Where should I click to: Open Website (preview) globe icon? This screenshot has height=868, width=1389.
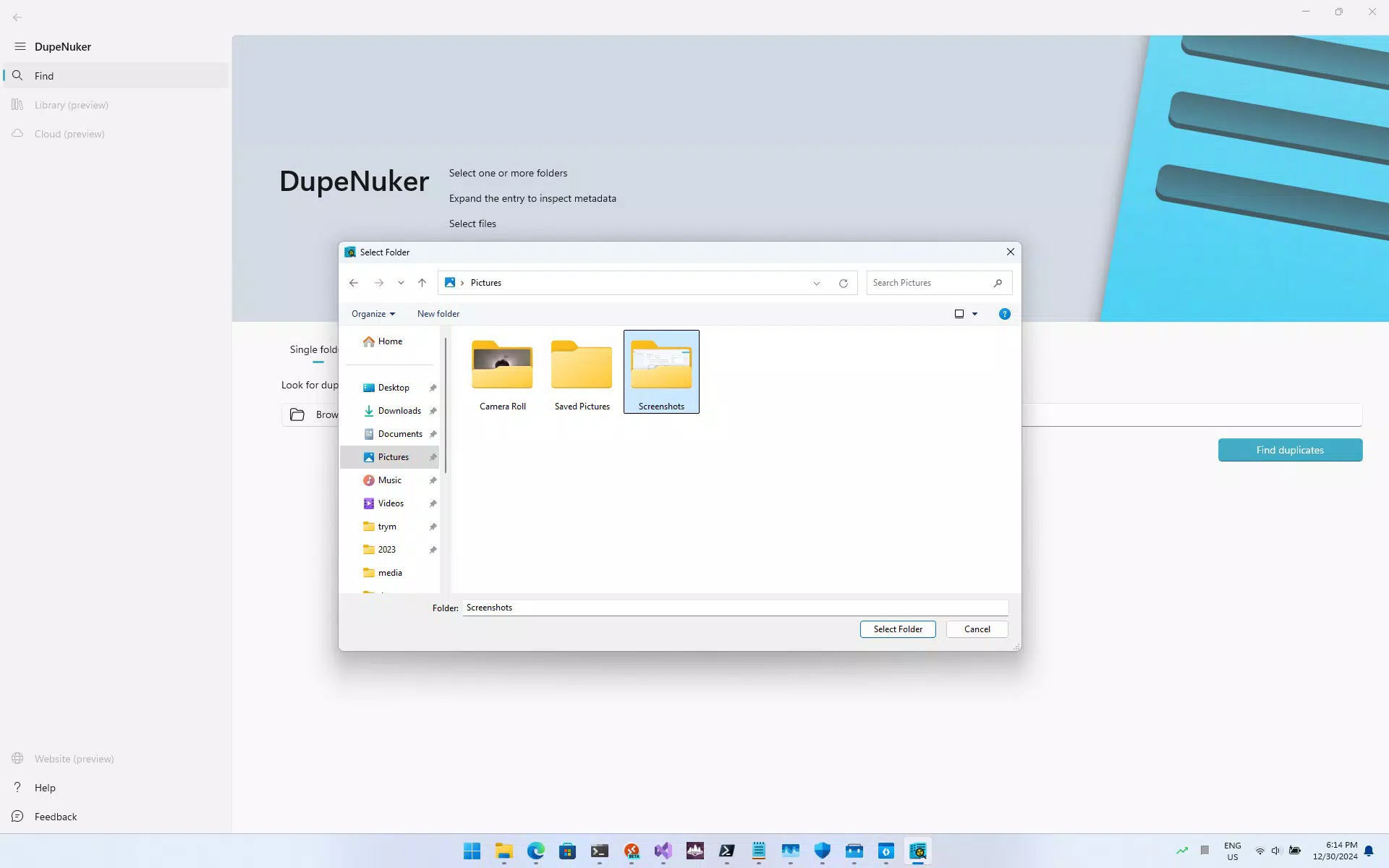(x=17, y=758)
